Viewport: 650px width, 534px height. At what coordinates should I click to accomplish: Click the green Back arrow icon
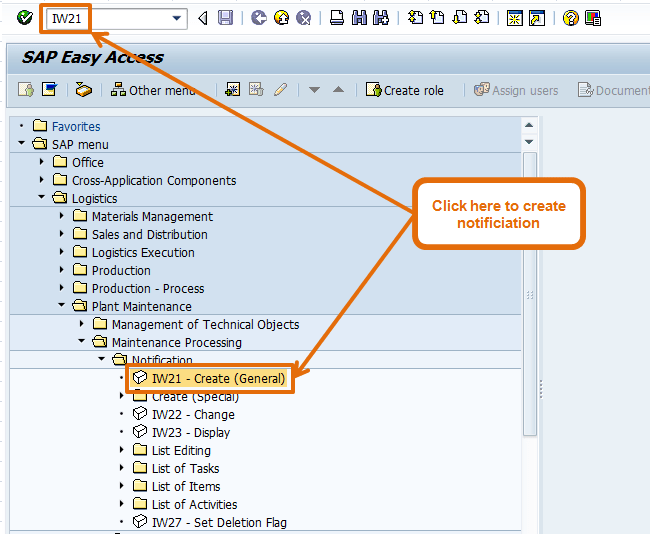259,18
